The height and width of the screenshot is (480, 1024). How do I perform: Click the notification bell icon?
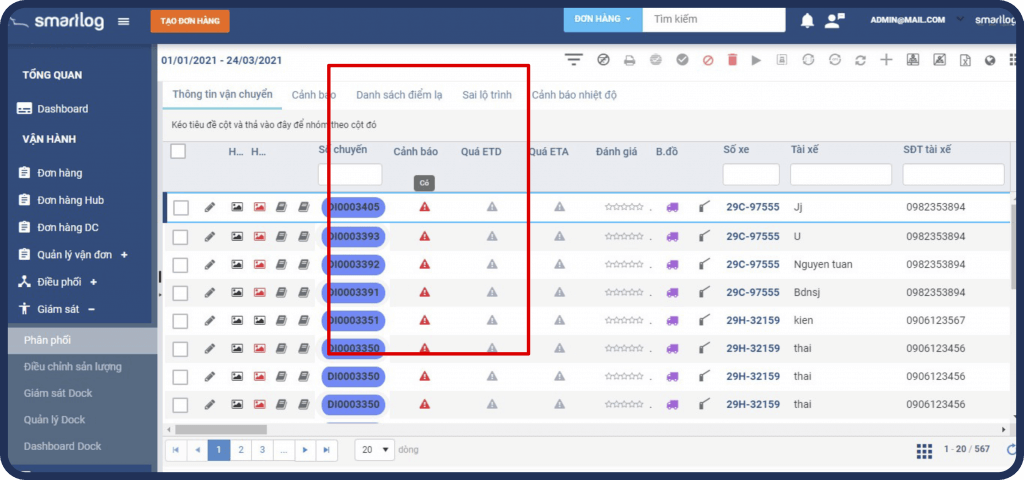807,20
